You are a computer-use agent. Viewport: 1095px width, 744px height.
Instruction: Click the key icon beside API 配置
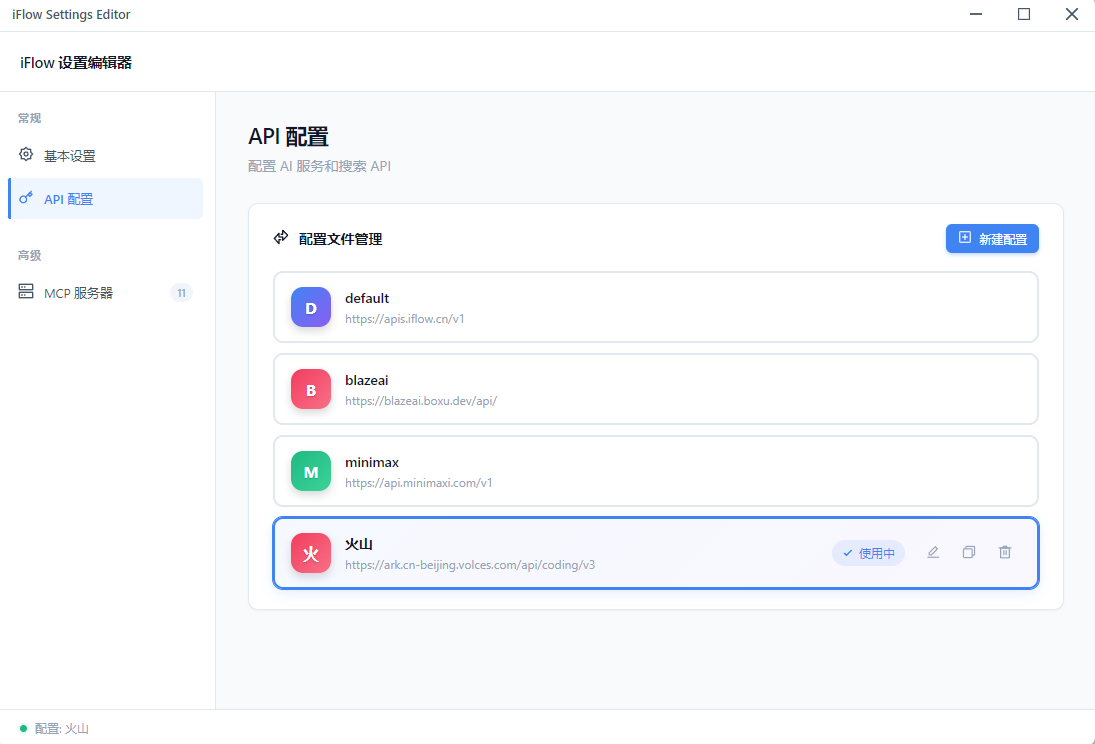click(26, 198)
